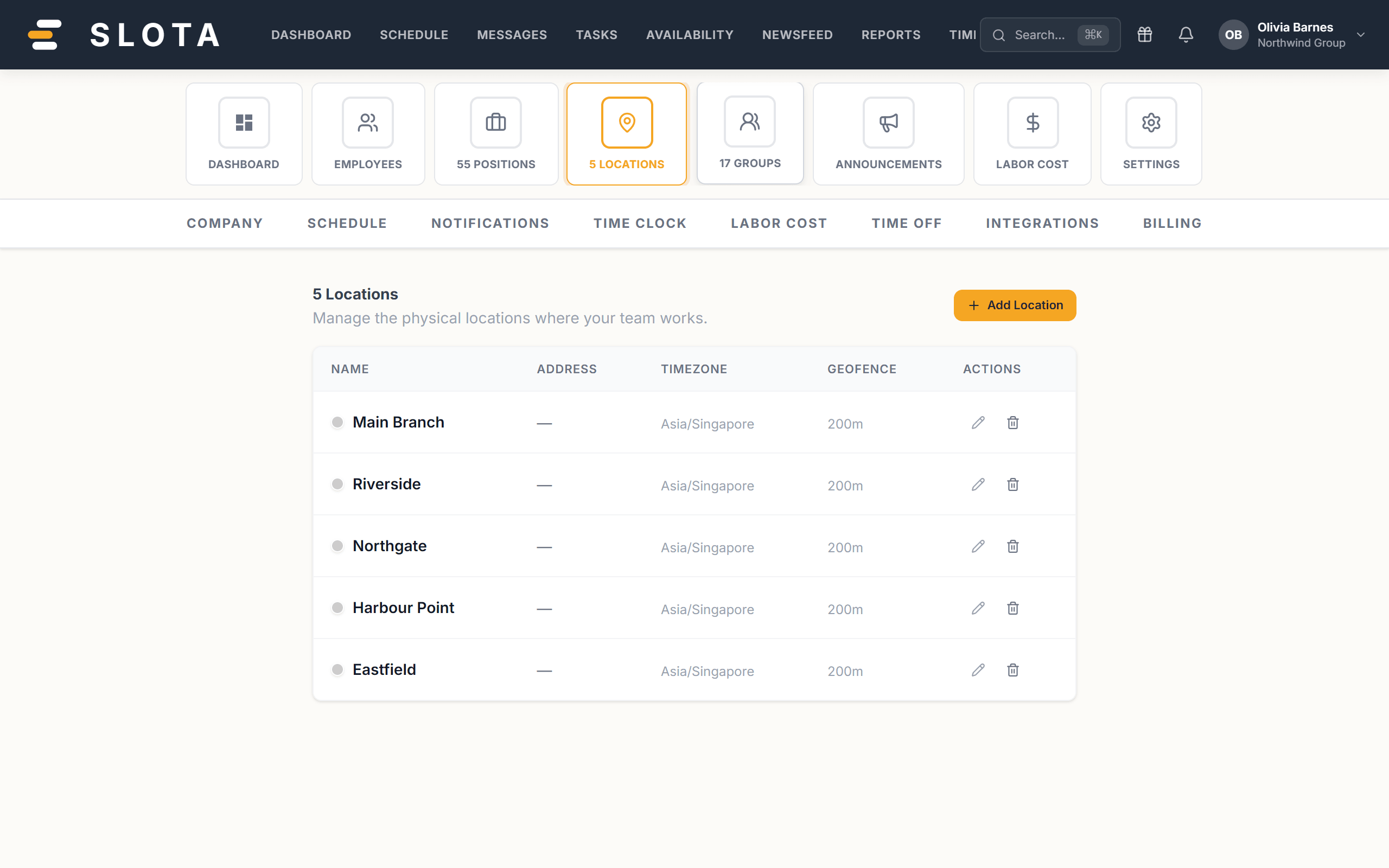
Task: Delete the Eastfield location
Action: pyautogui.click(x=1012, y=670)
